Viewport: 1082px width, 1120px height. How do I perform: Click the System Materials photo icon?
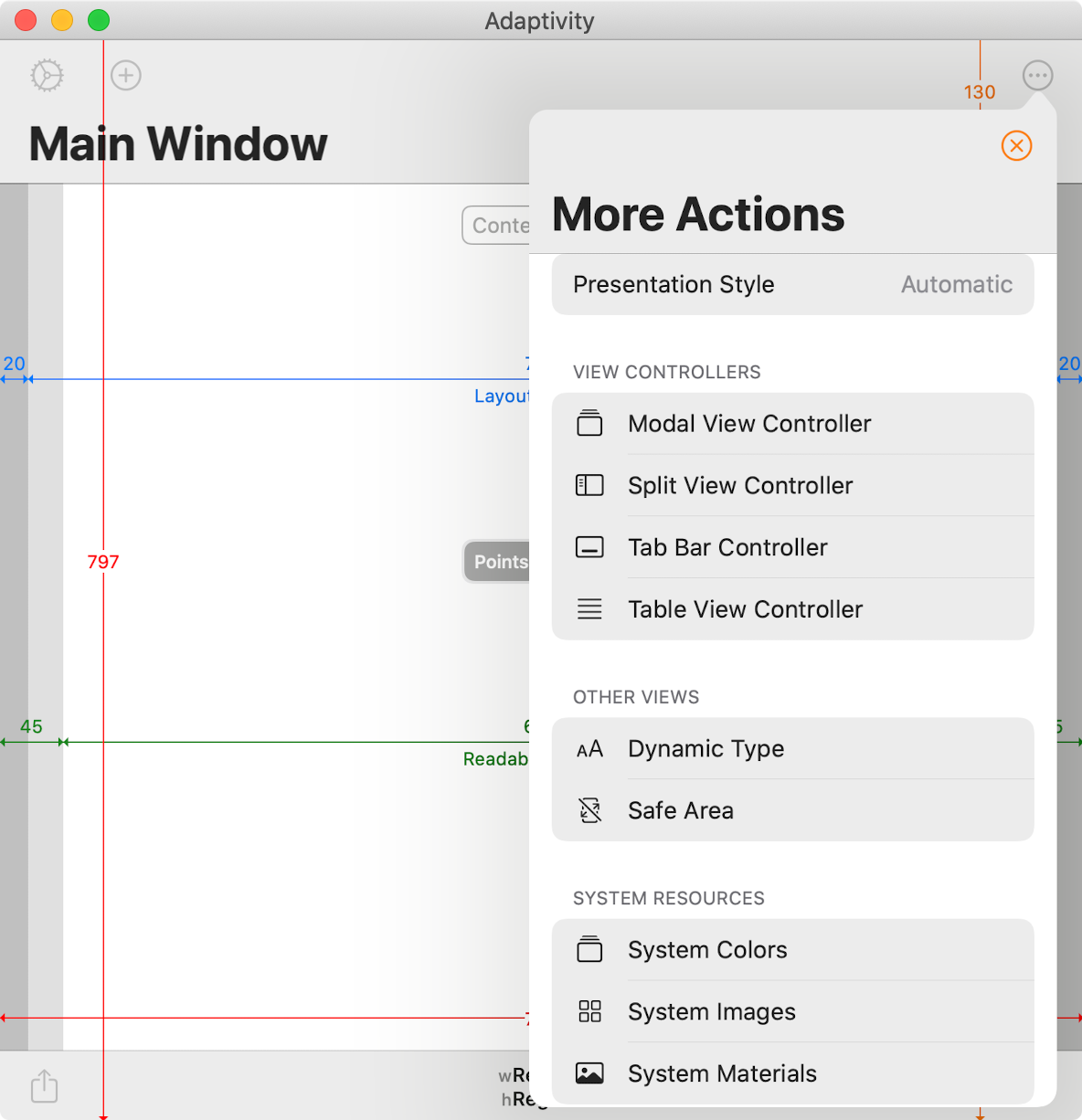(x=589, y=1073)
